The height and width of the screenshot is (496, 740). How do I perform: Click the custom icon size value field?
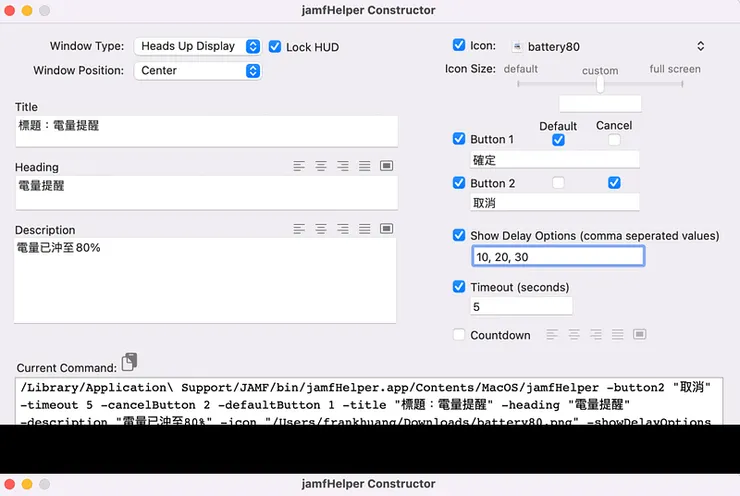[x=600, y=103]
